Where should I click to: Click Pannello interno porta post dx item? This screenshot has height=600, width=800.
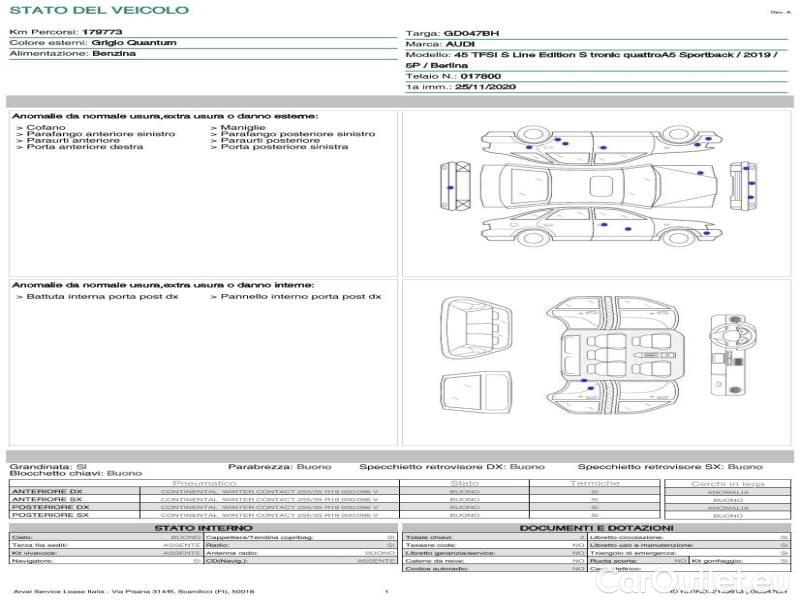(300, 296)
